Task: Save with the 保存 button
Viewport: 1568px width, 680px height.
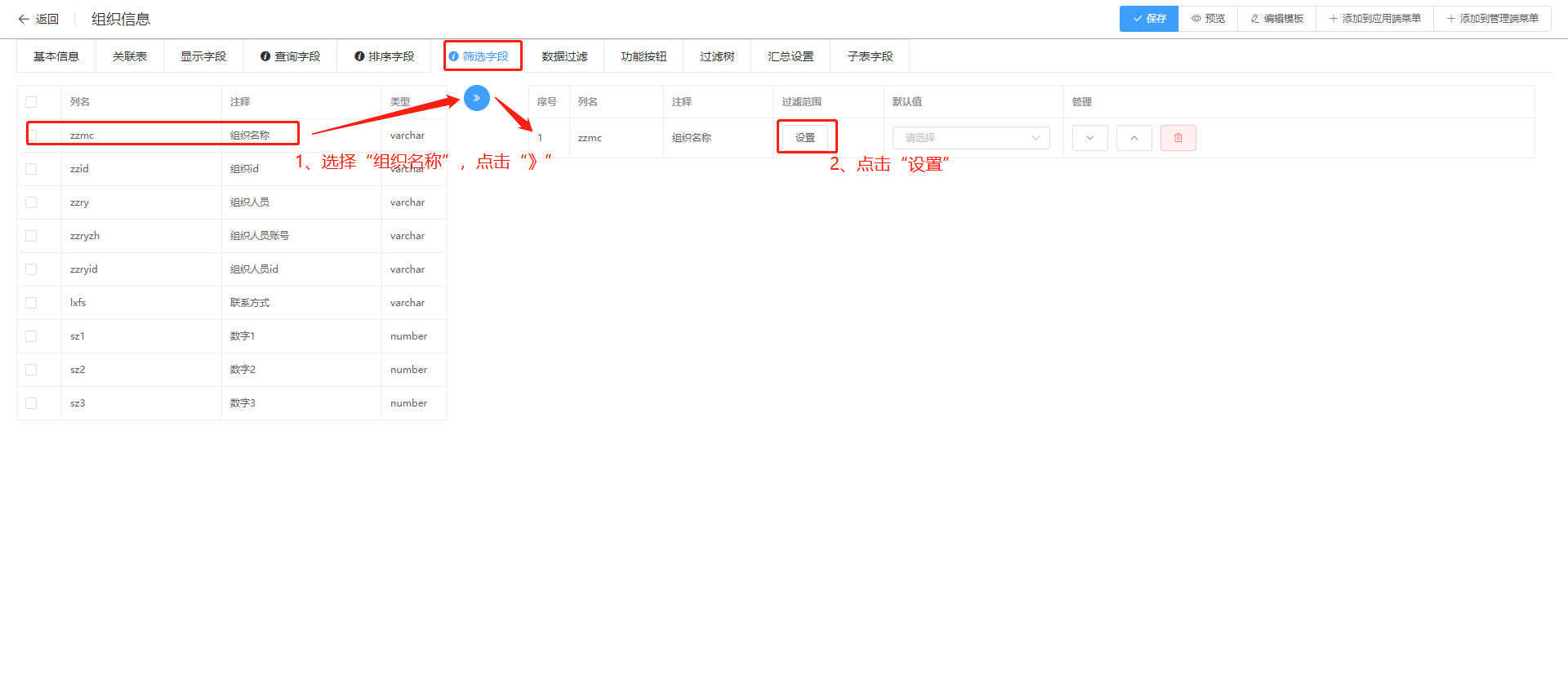Action: pos(1149,19)
